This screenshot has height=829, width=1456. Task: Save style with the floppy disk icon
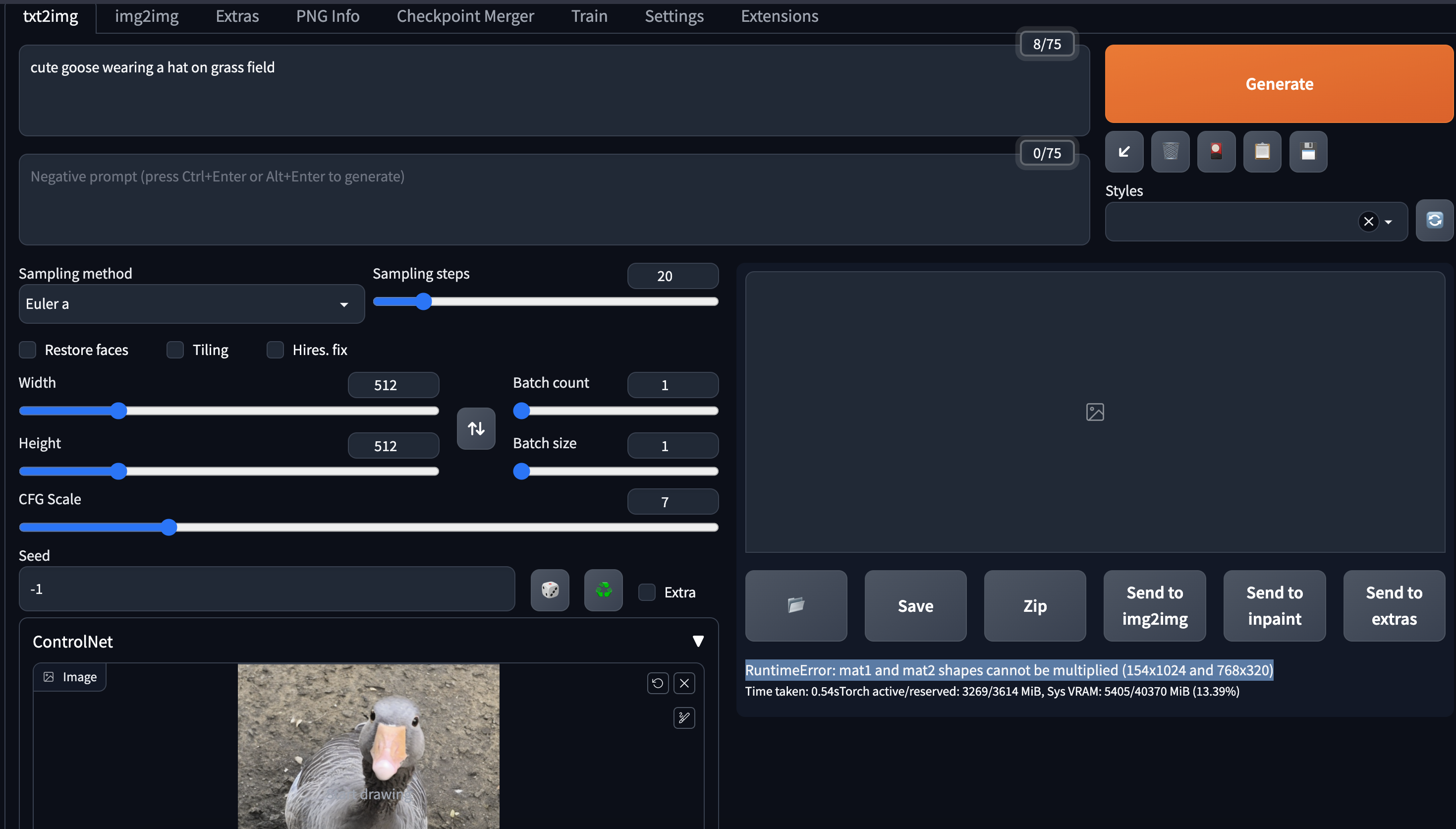1308,151
